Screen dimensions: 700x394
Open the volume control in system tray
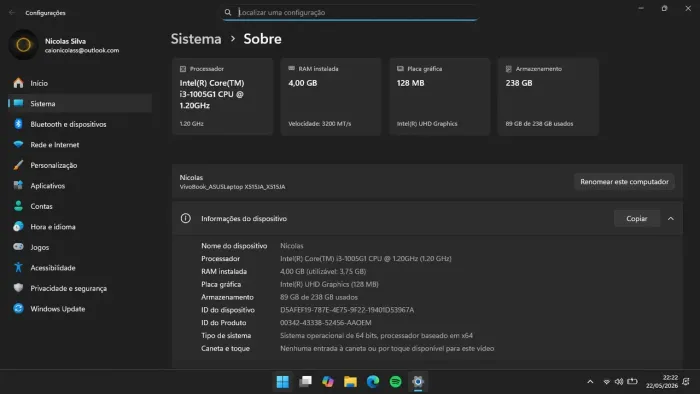(619, 382)
